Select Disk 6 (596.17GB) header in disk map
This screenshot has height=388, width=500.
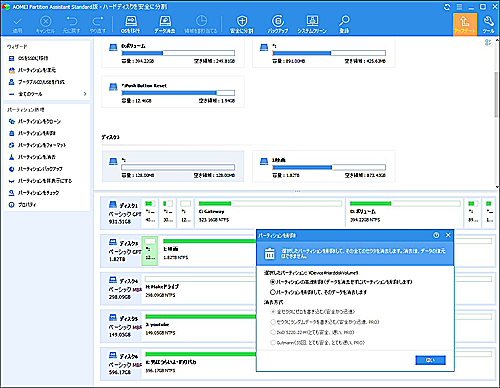(122, 364)
